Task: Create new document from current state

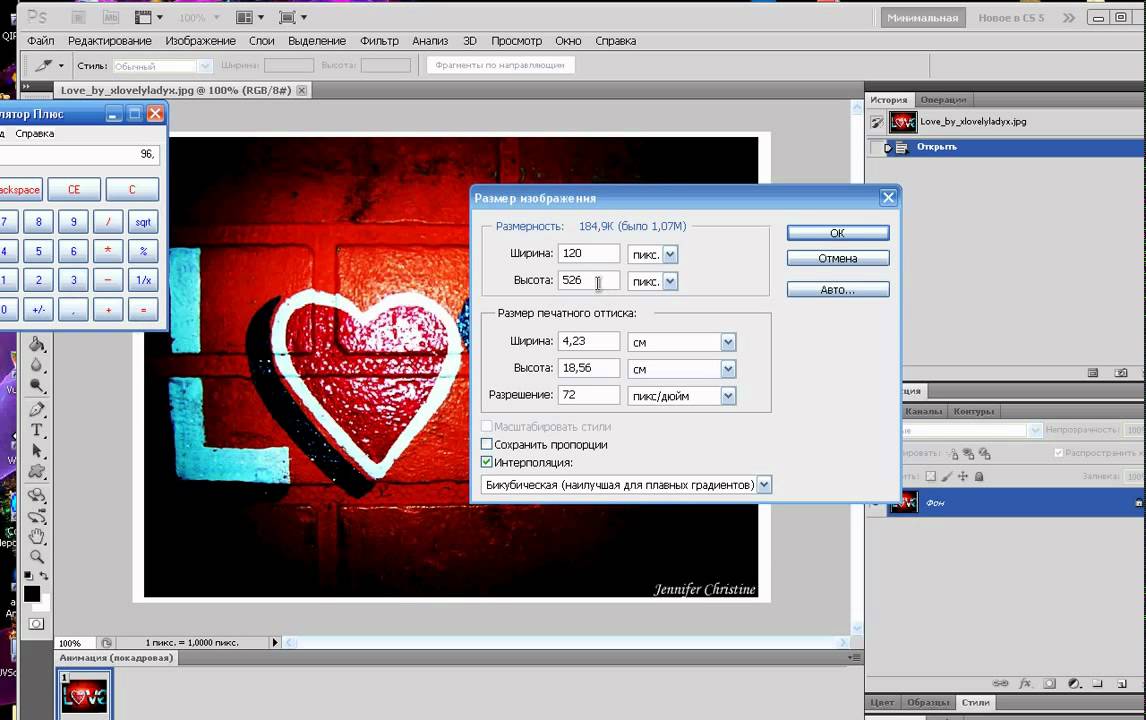Action: coord(1093,373)
